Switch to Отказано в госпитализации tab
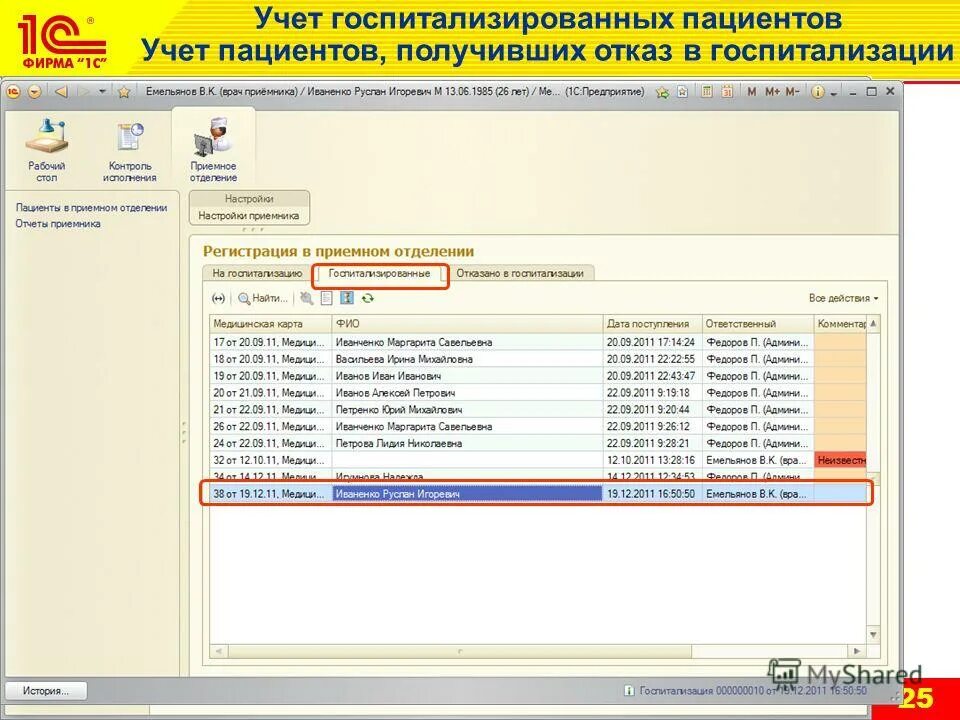Screen dimensions: 960x720 point(520,273)
